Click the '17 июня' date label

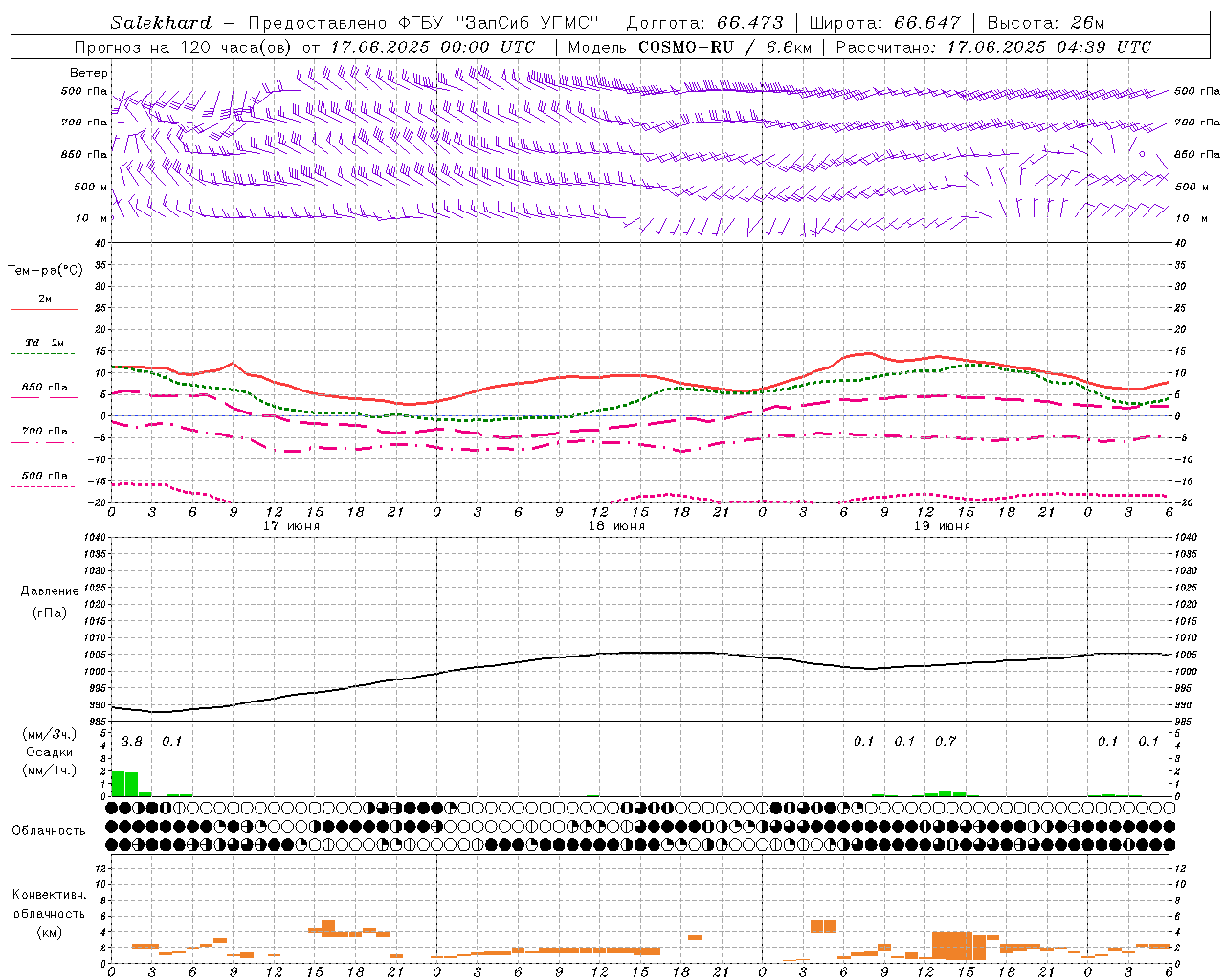(x=291, y=526)
